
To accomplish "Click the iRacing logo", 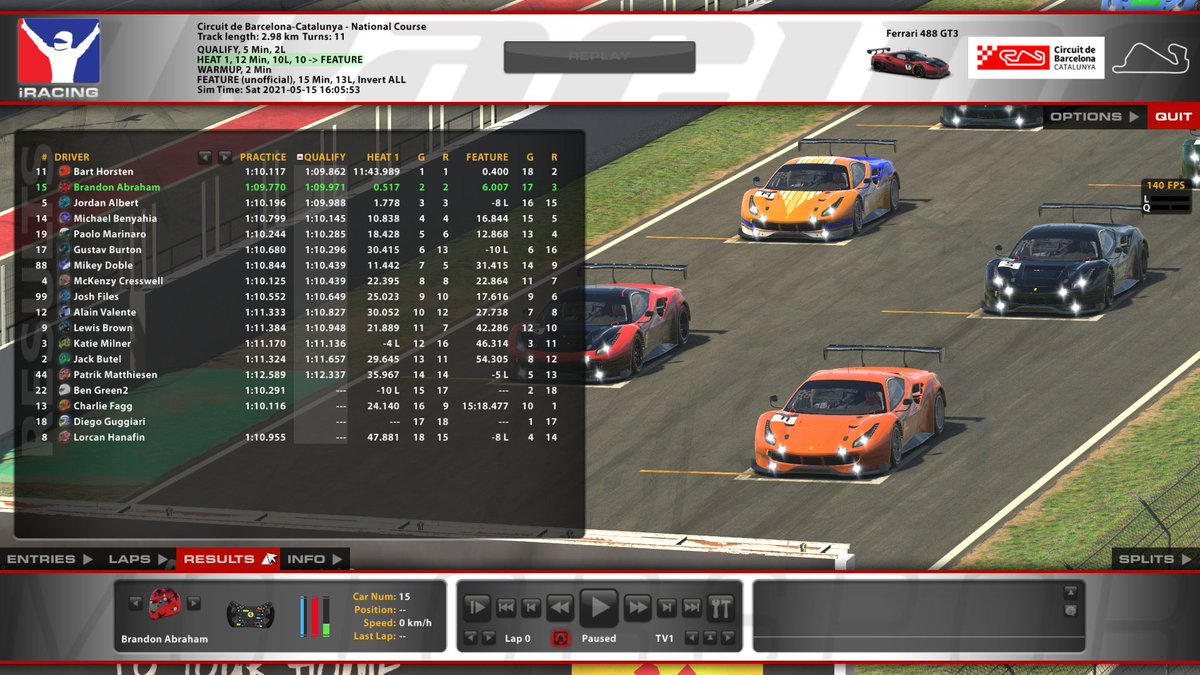I will tap(58, 58).
